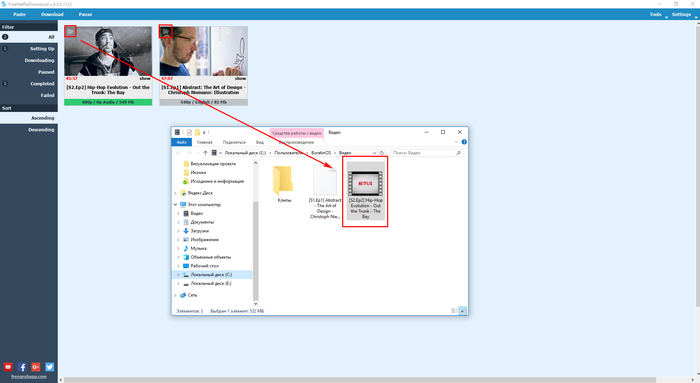700x383 pixels.
Task: Refresh the Explorer address bar
Action: click(382, 153)
